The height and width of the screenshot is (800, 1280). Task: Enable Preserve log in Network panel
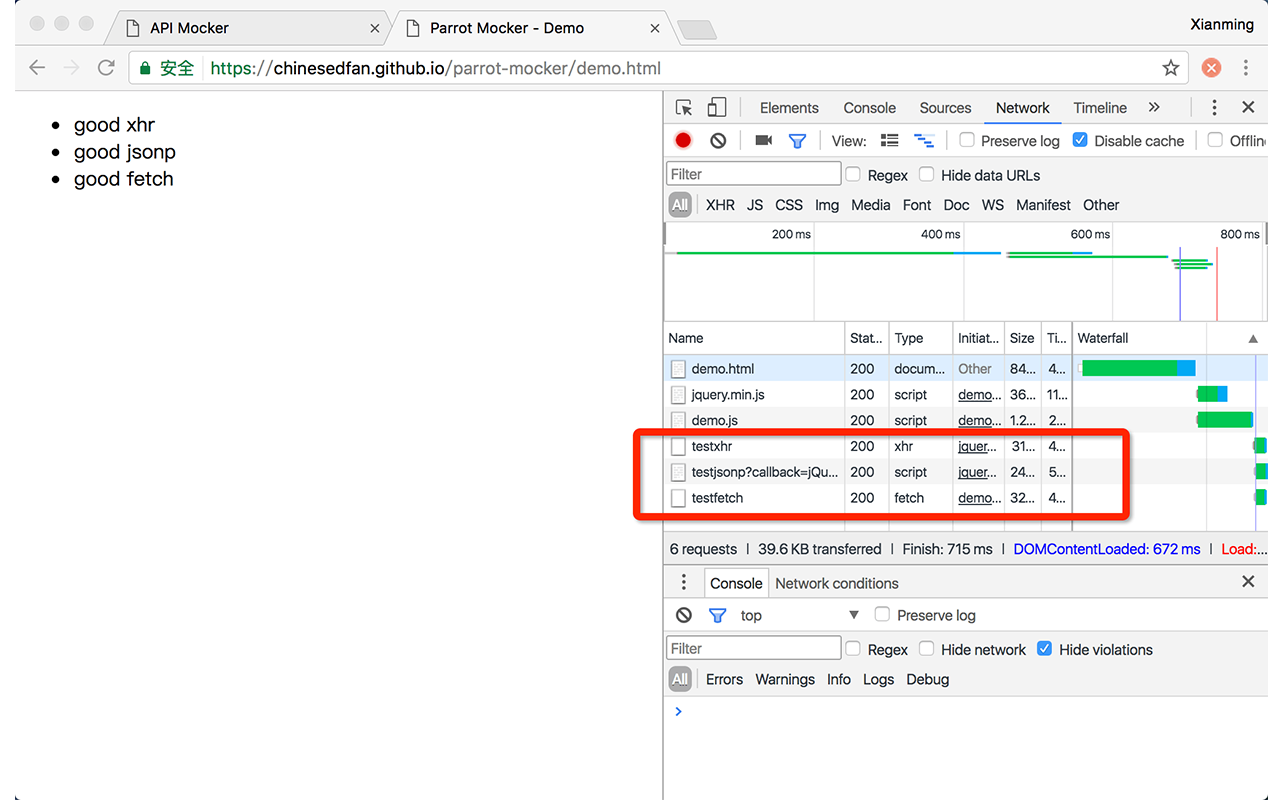point(967,140)
